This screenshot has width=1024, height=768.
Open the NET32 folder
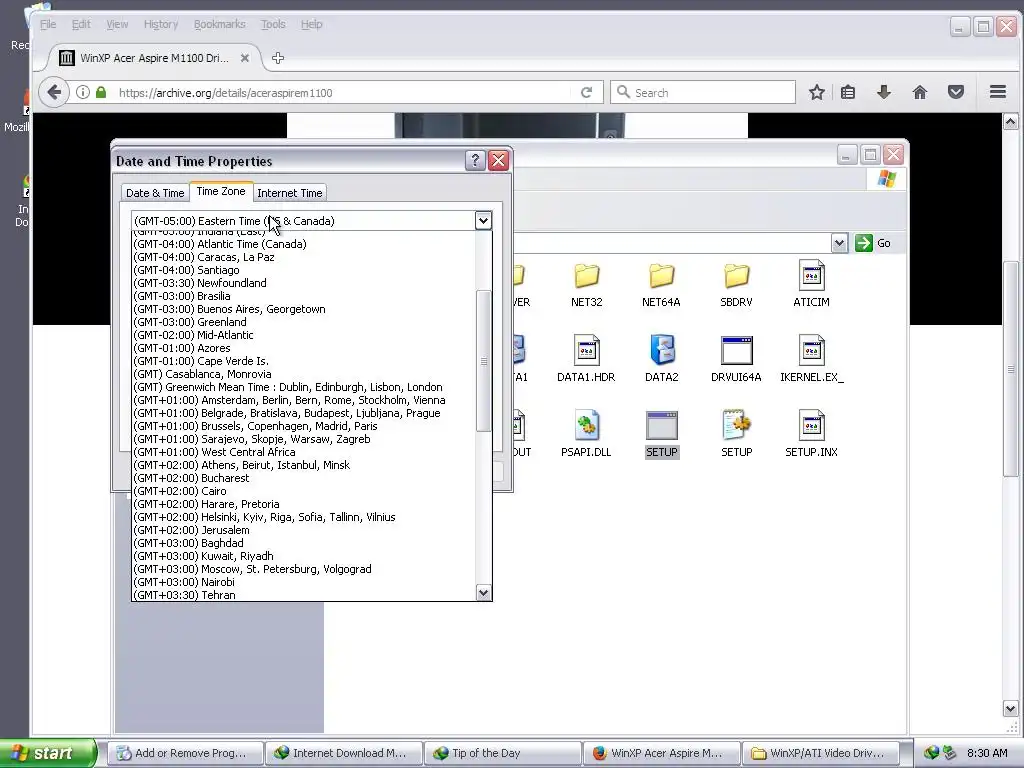click(x=586, y=285)
